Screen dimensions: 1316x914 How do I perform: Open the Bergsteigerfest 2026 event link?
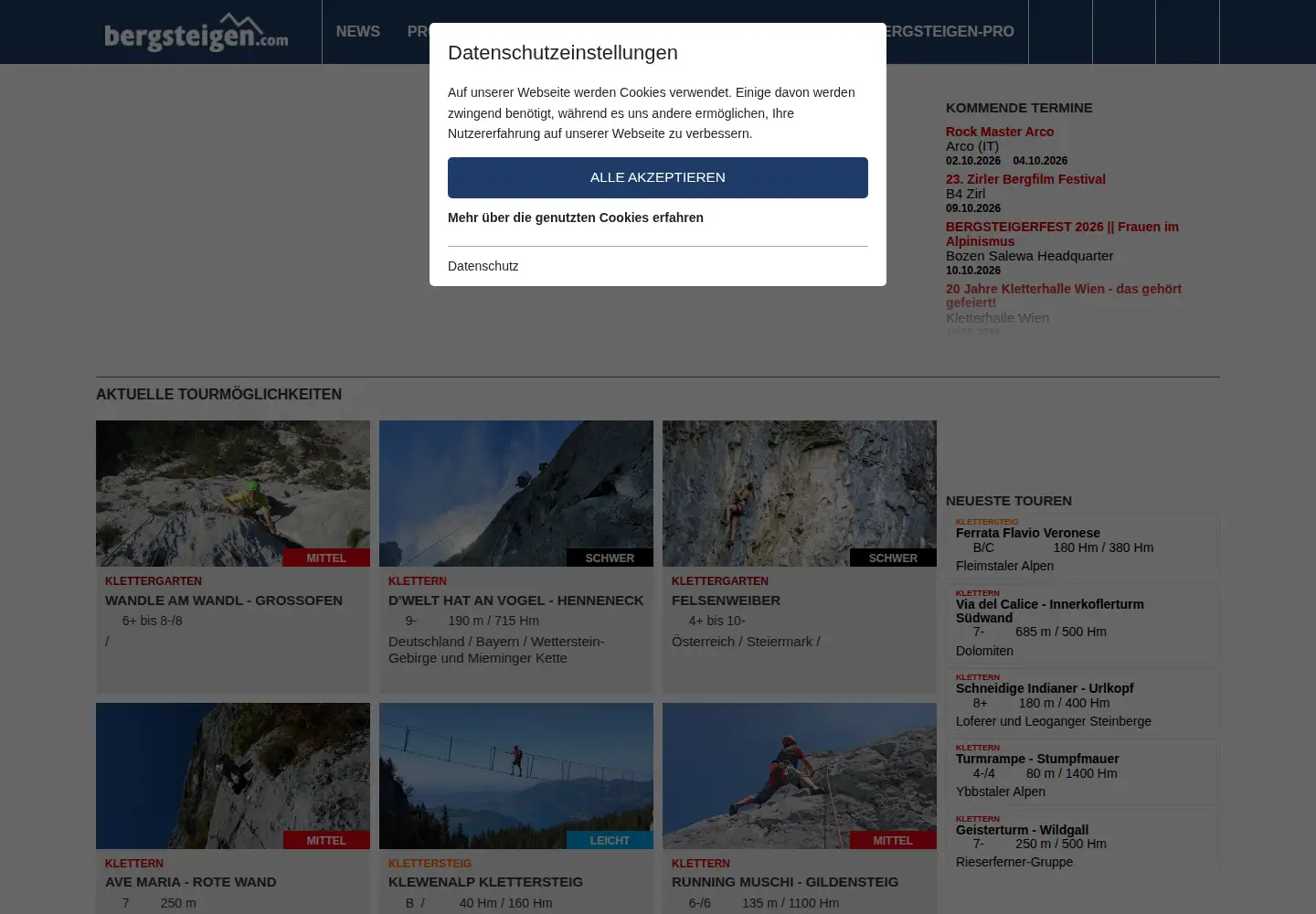(1063, 234)
